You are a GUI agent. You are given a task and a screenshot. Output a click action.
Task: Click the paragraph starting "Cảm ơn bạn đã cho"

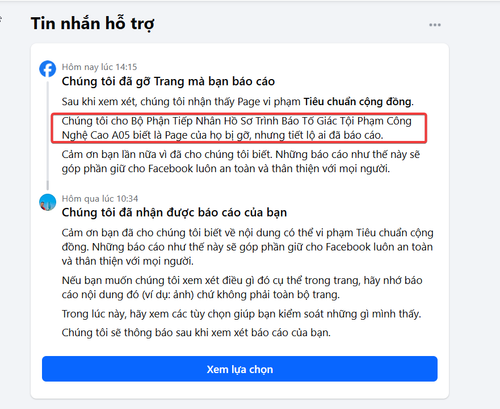click(x=247, y=247)
